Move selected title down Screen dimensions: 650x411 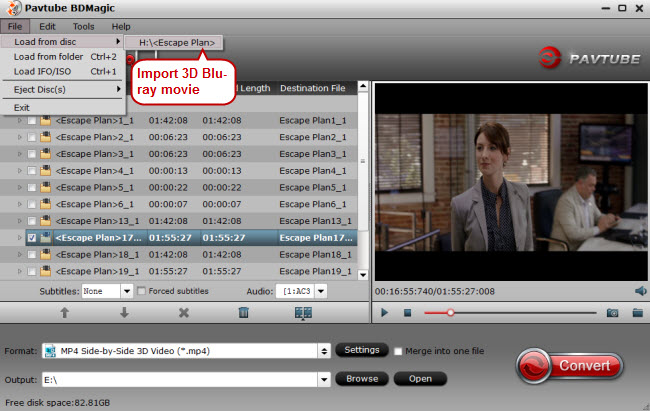point(124,313)
